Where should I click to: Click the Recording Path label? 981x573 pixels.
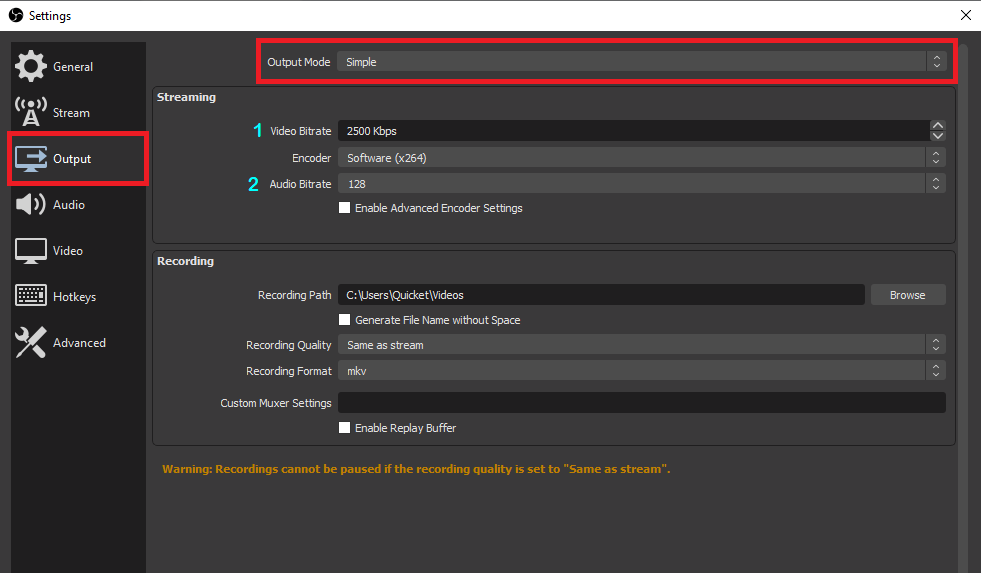coord(295,295)
